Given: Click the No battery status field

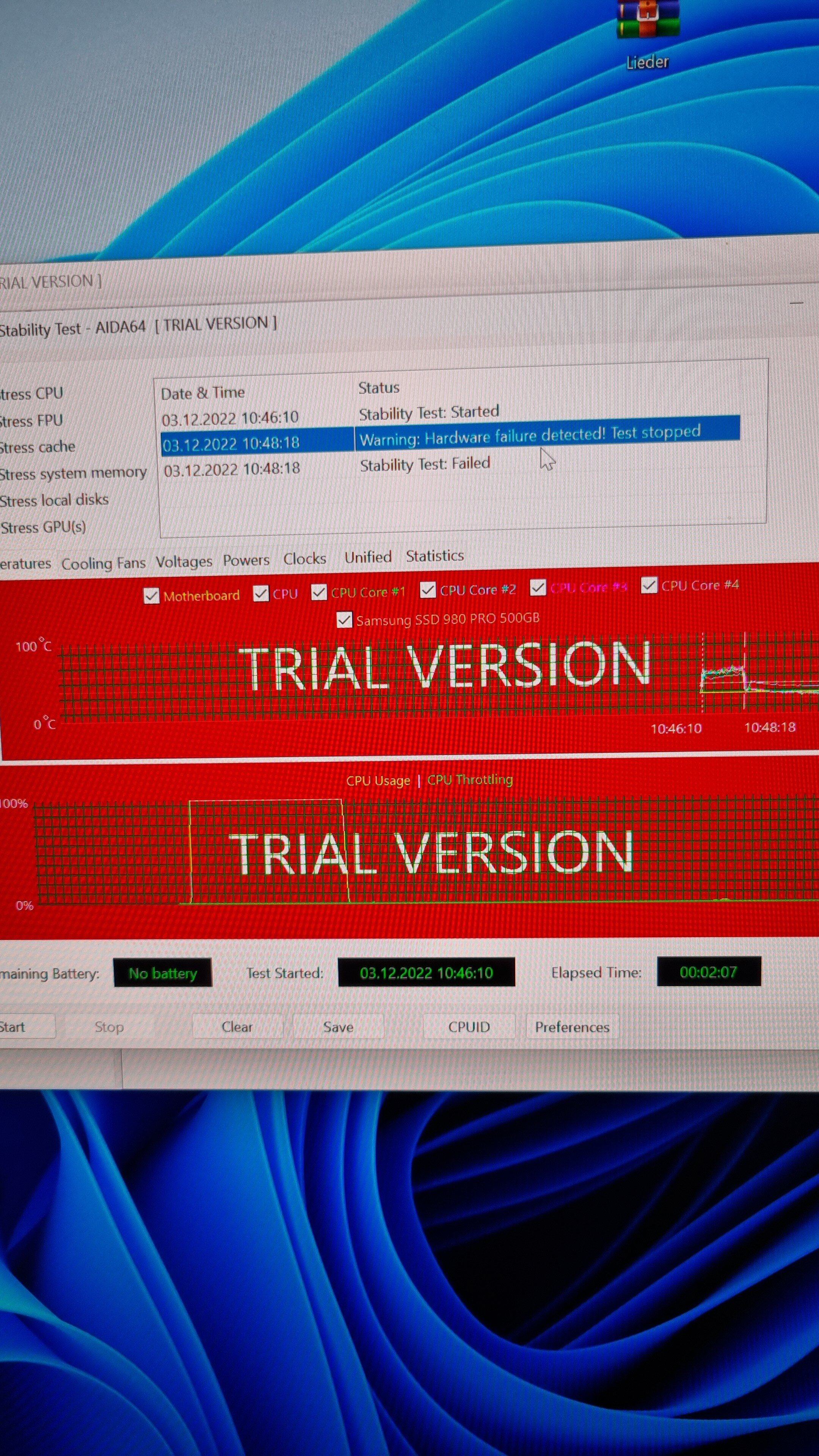Looking at the screenshot, I should tap(163, 973).
